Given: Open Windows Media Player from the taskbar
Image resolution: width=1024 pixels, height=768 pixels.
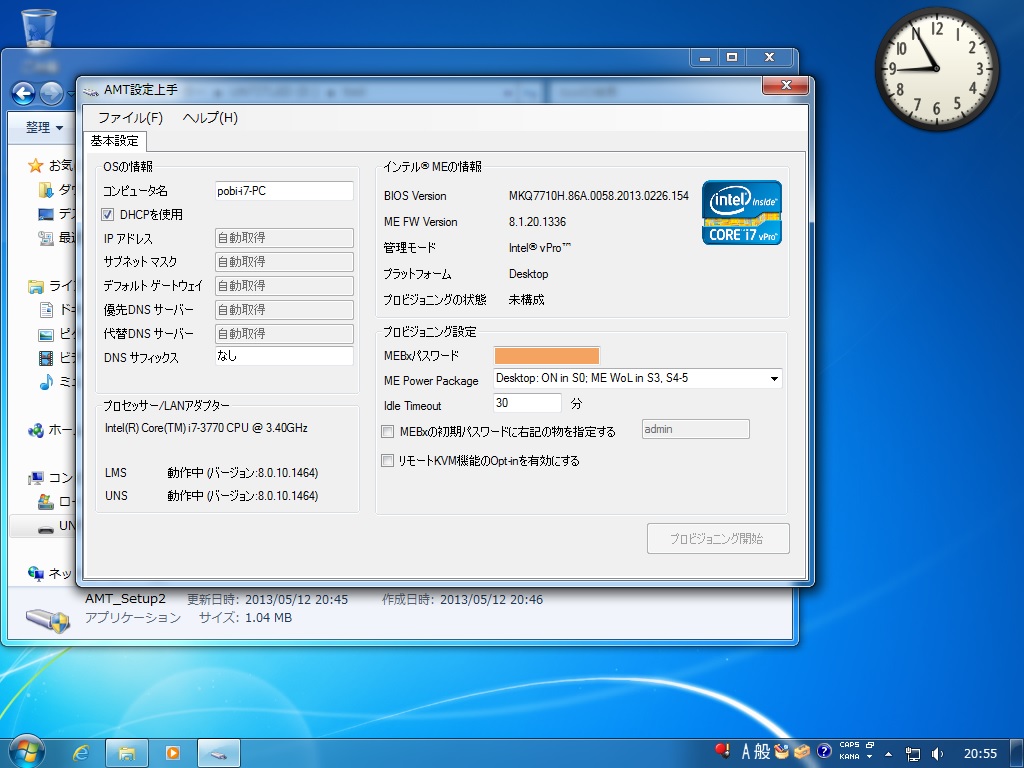Looking at the screenshot, I should click(x=172, y=752).
